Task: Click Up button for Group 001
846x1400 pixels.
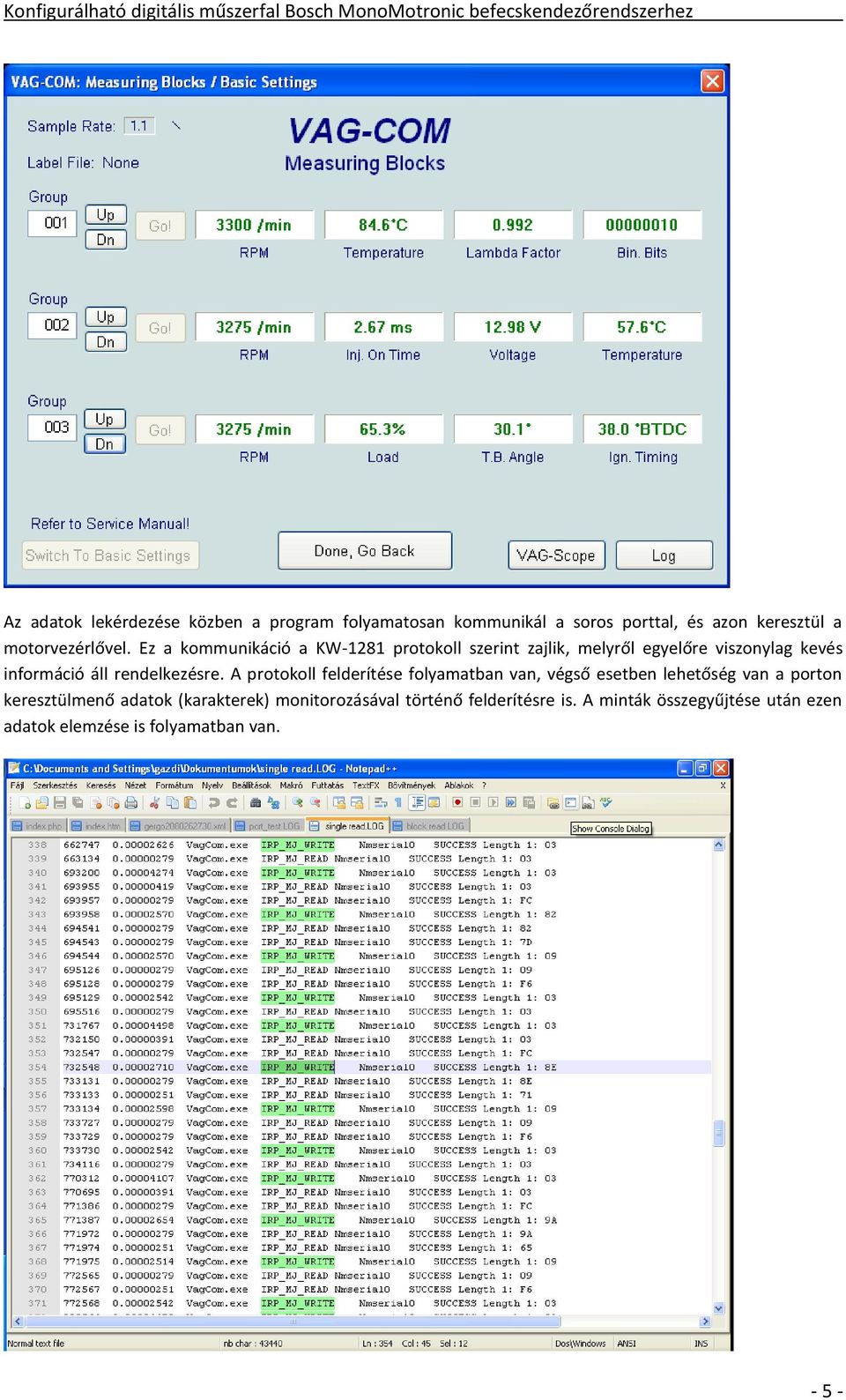Action: 106,215
